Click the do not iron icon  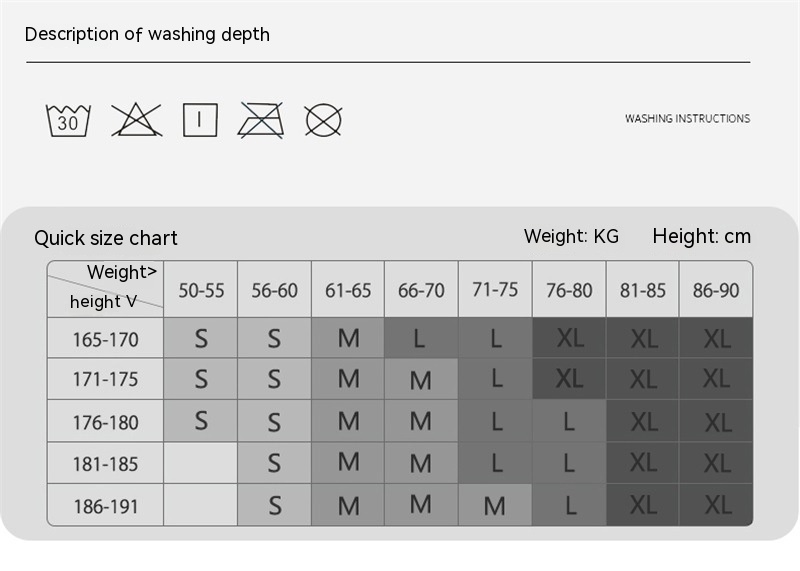pyautogui.click(x=261, y=120)
